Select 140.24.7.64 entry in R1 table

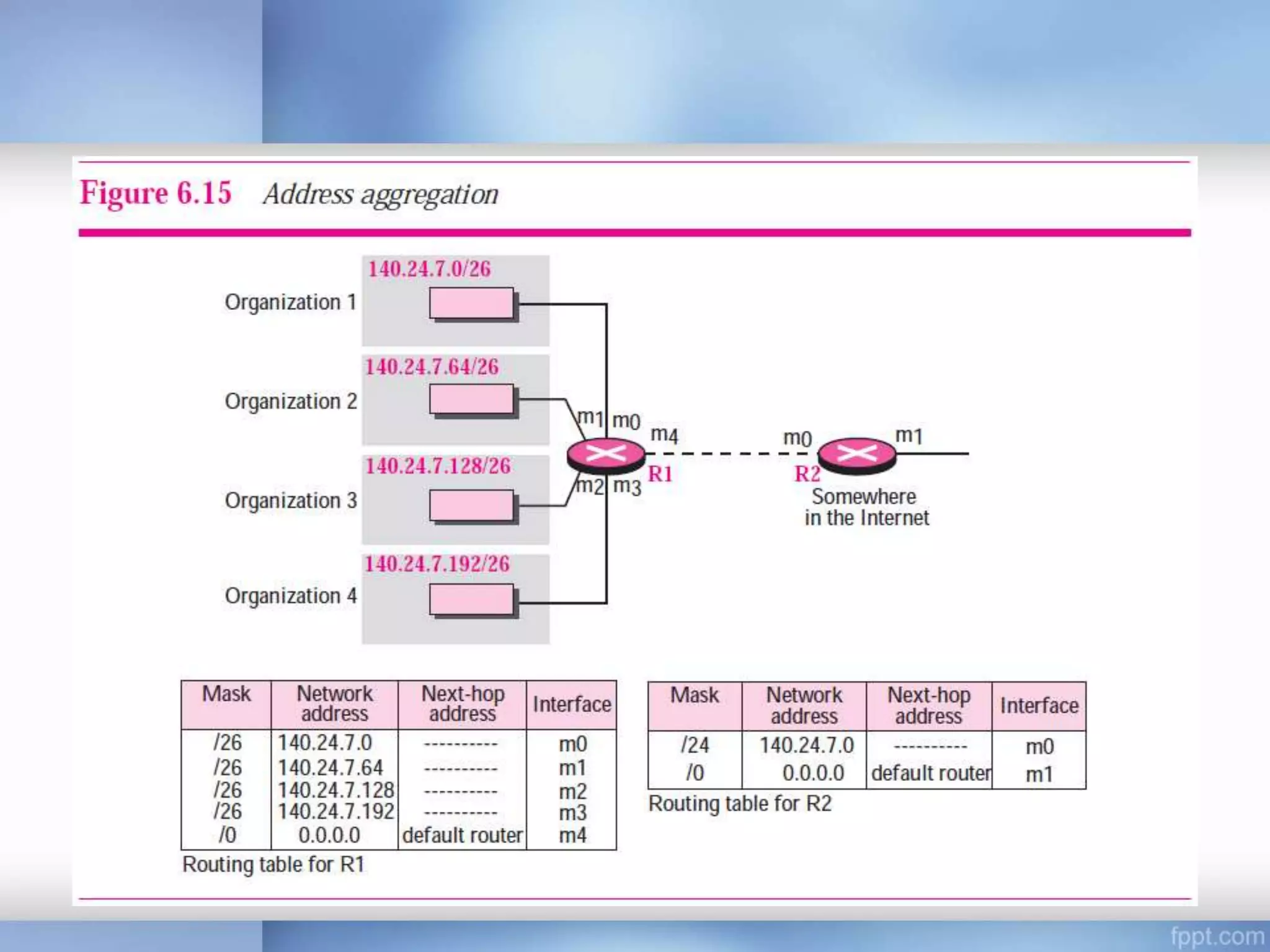click(x=330, y=768)
